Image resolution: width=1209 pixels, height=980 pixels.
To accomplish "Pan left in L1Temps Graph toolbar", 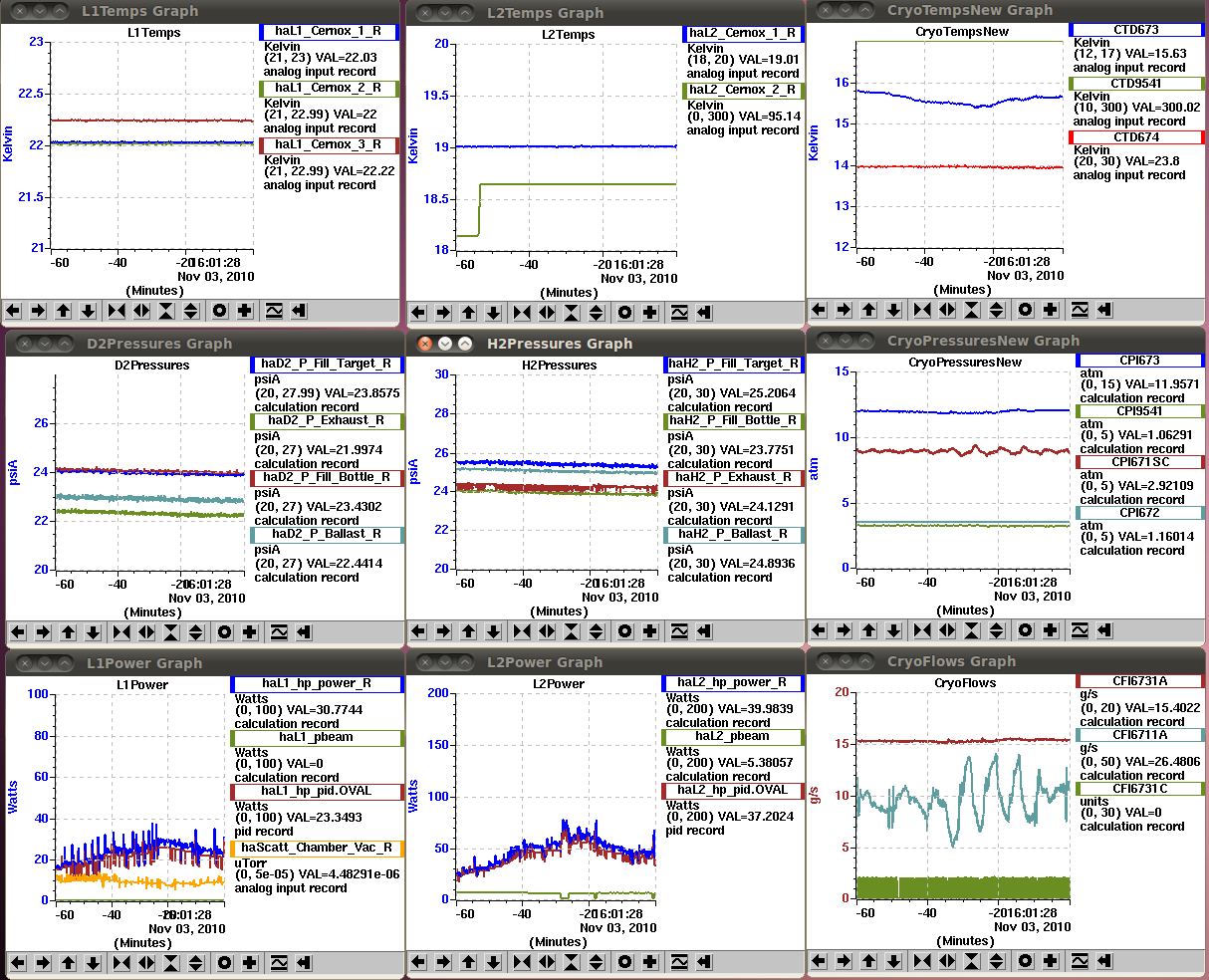I will pos(14,311).
